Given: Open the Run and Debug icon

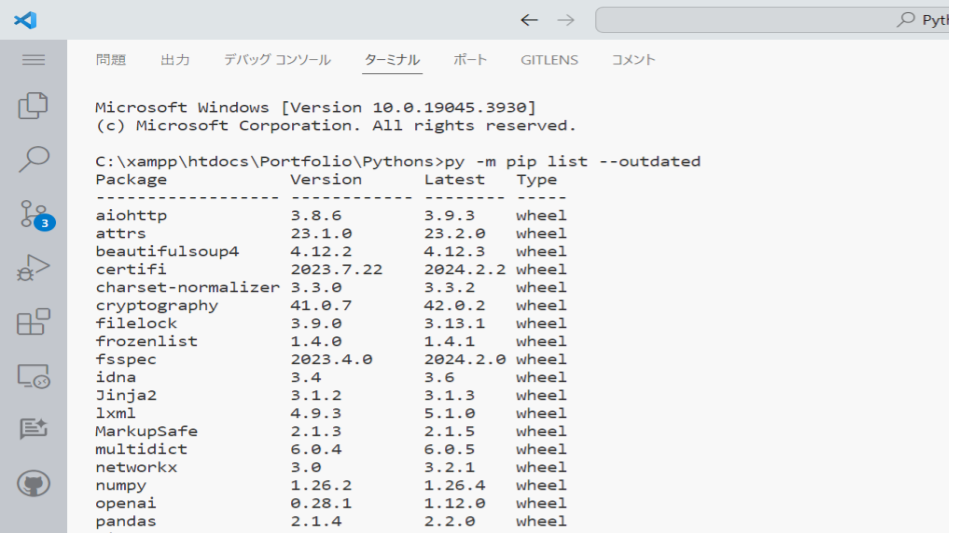Looking at the screenshot, I should click(33, 268).
